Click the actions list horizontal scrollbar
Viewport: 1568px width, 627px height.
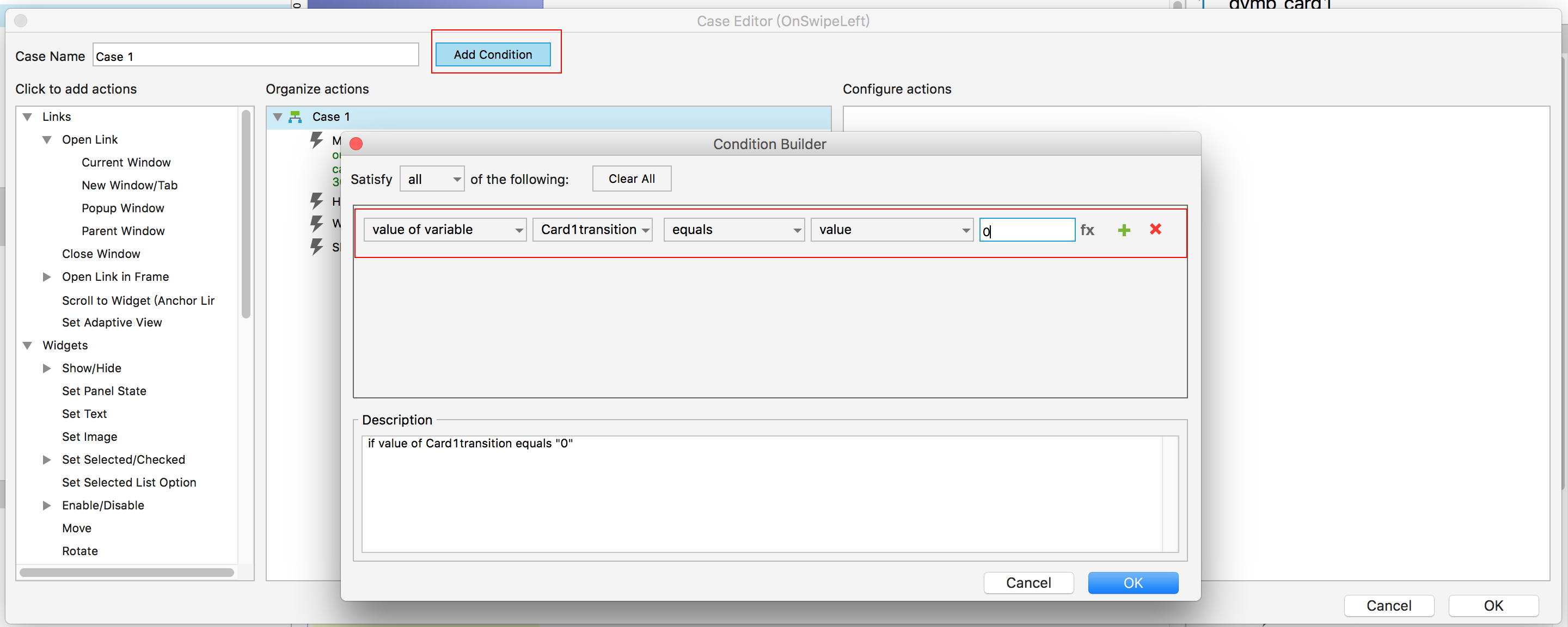tap(127, 572)
